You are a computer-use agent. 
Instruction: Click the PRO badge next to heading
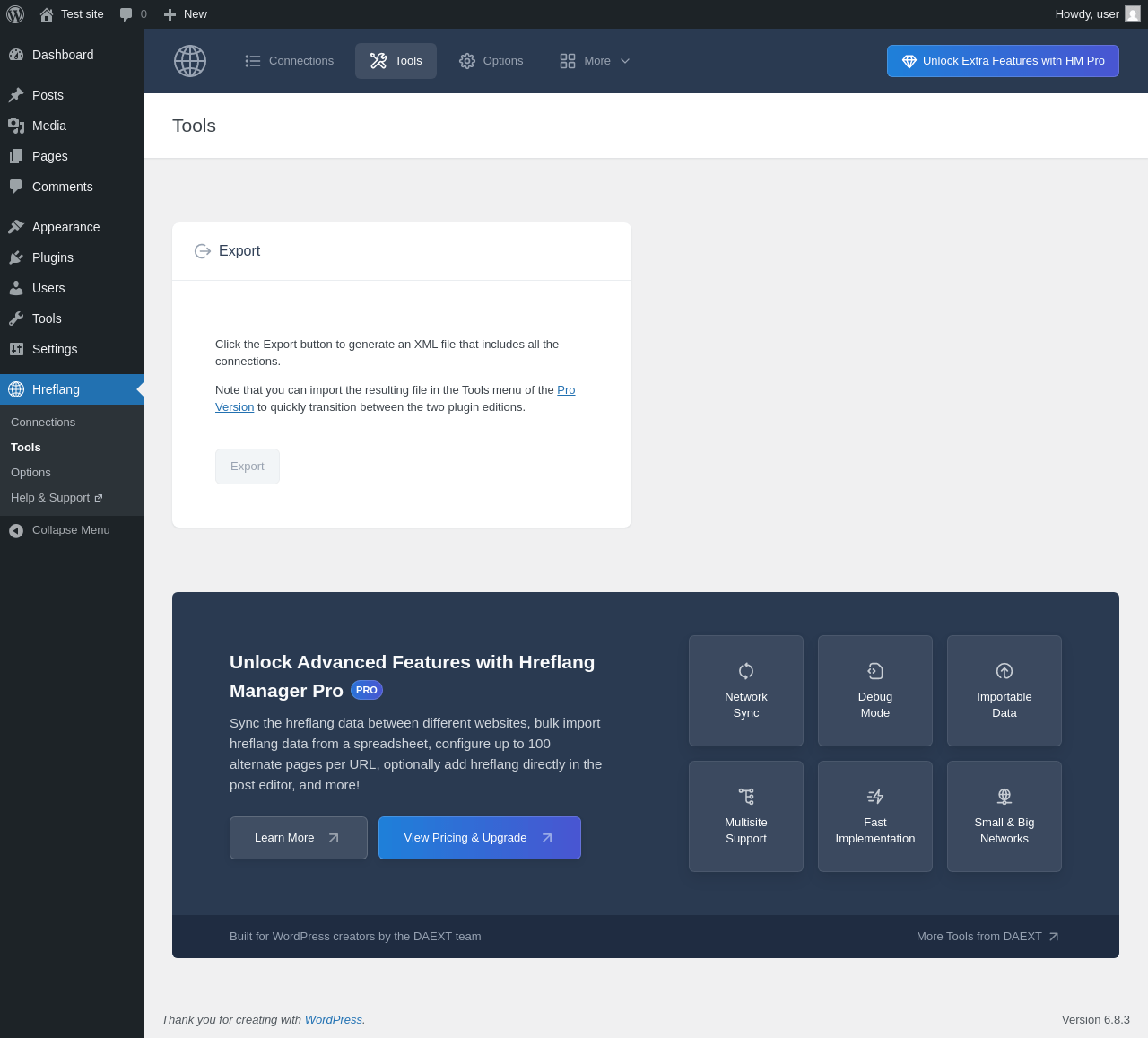(x=367, y=690)
